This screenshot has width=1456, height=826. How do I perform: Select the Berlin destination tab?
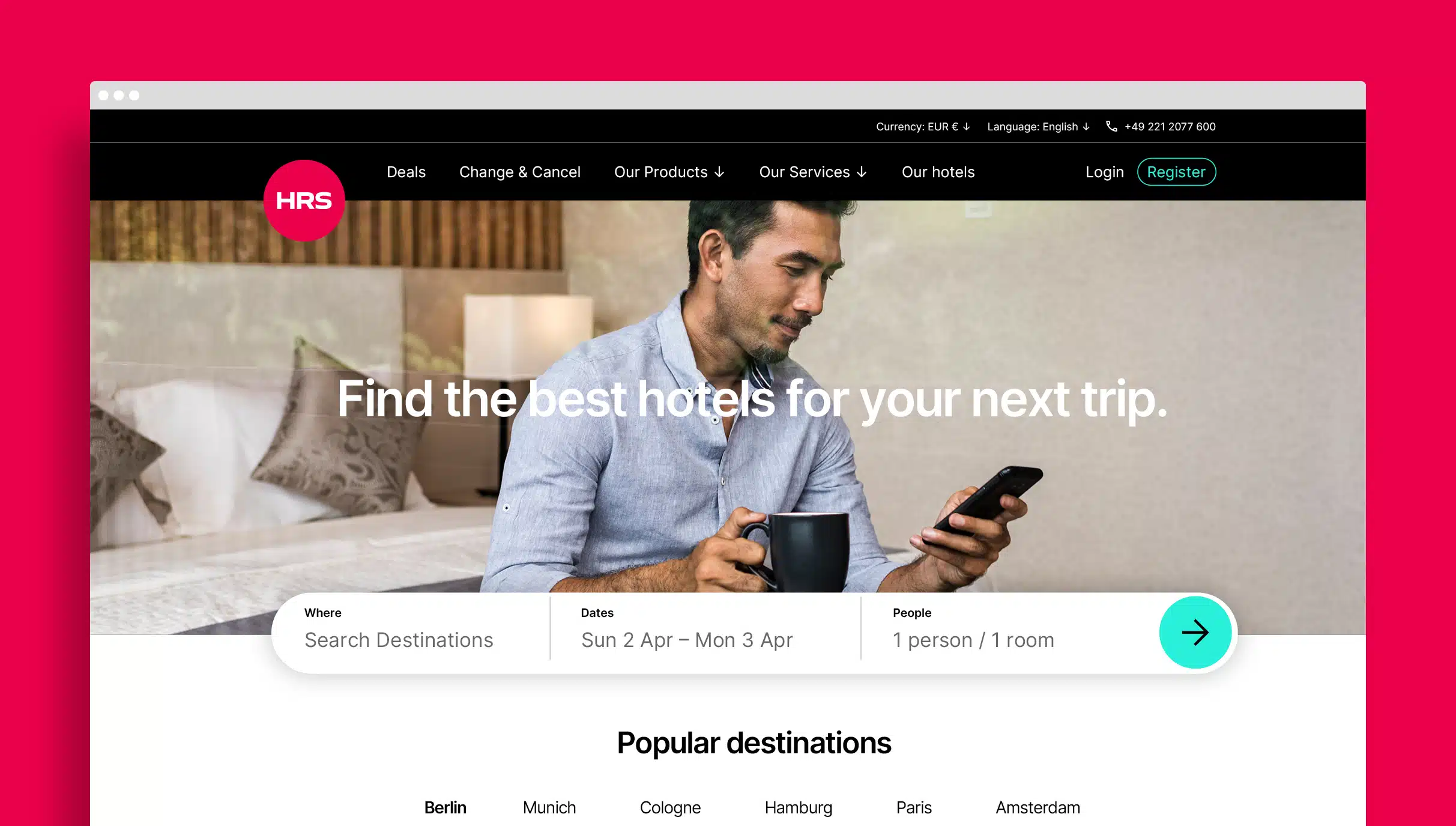(x=445, y=807)
